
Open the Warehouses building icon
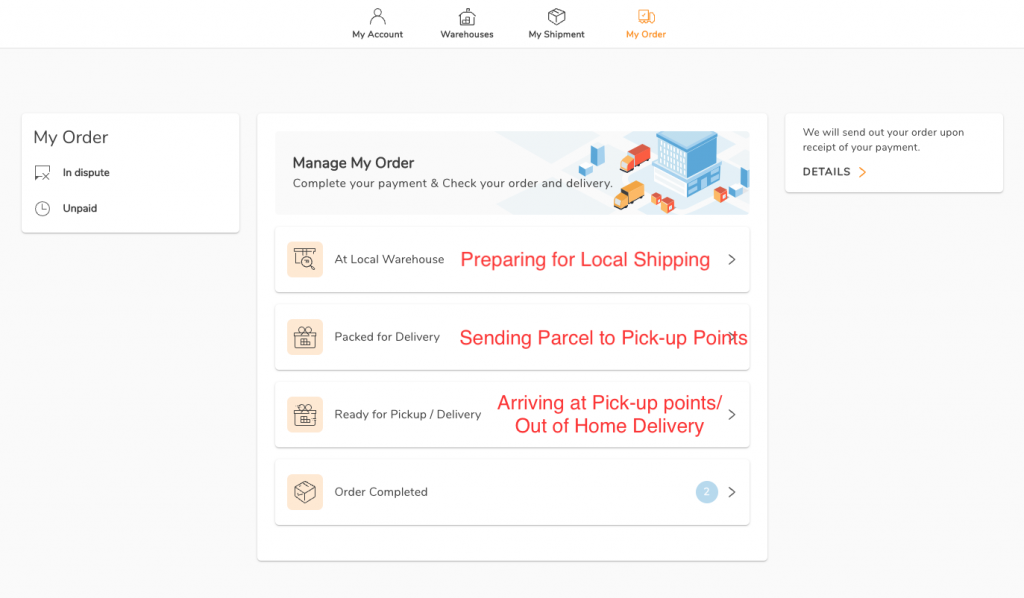(467, 17)
